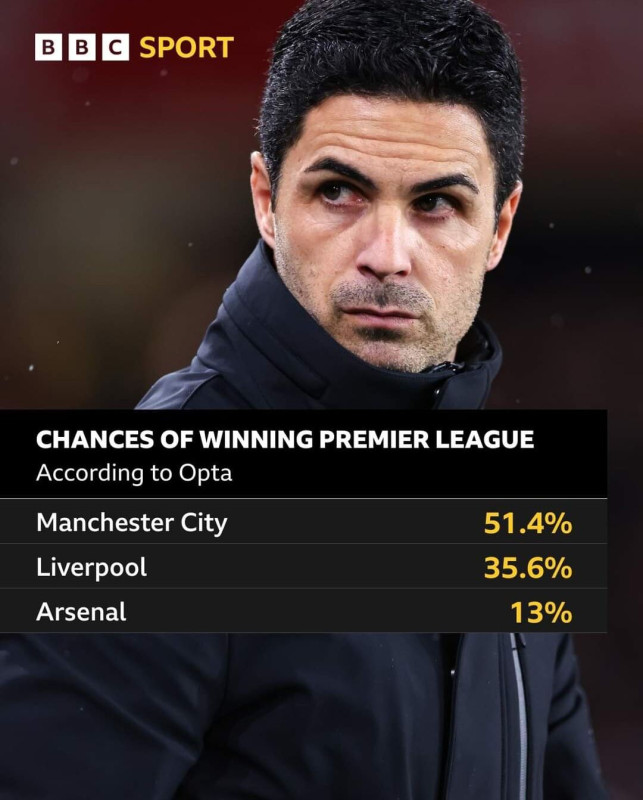Click the jacket zipper below the table
The image size is (643, 800).
(520, 714)
